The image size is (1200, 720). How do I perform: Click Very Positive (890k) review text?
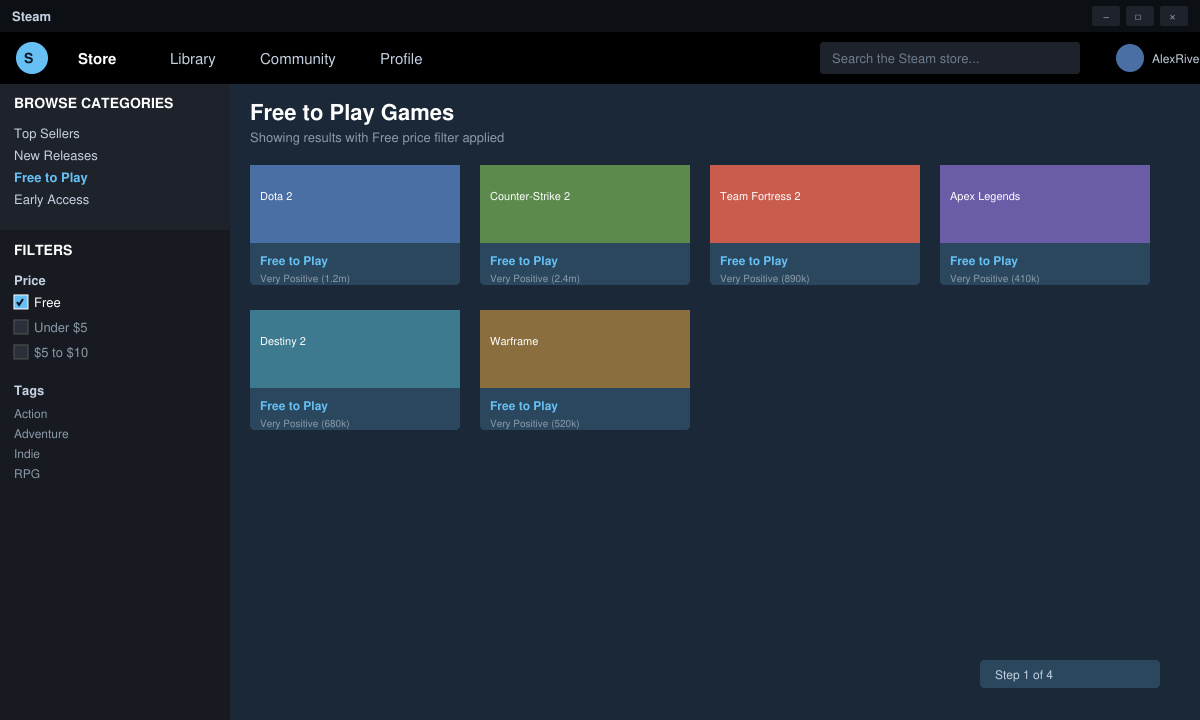(x=765, y=279)
